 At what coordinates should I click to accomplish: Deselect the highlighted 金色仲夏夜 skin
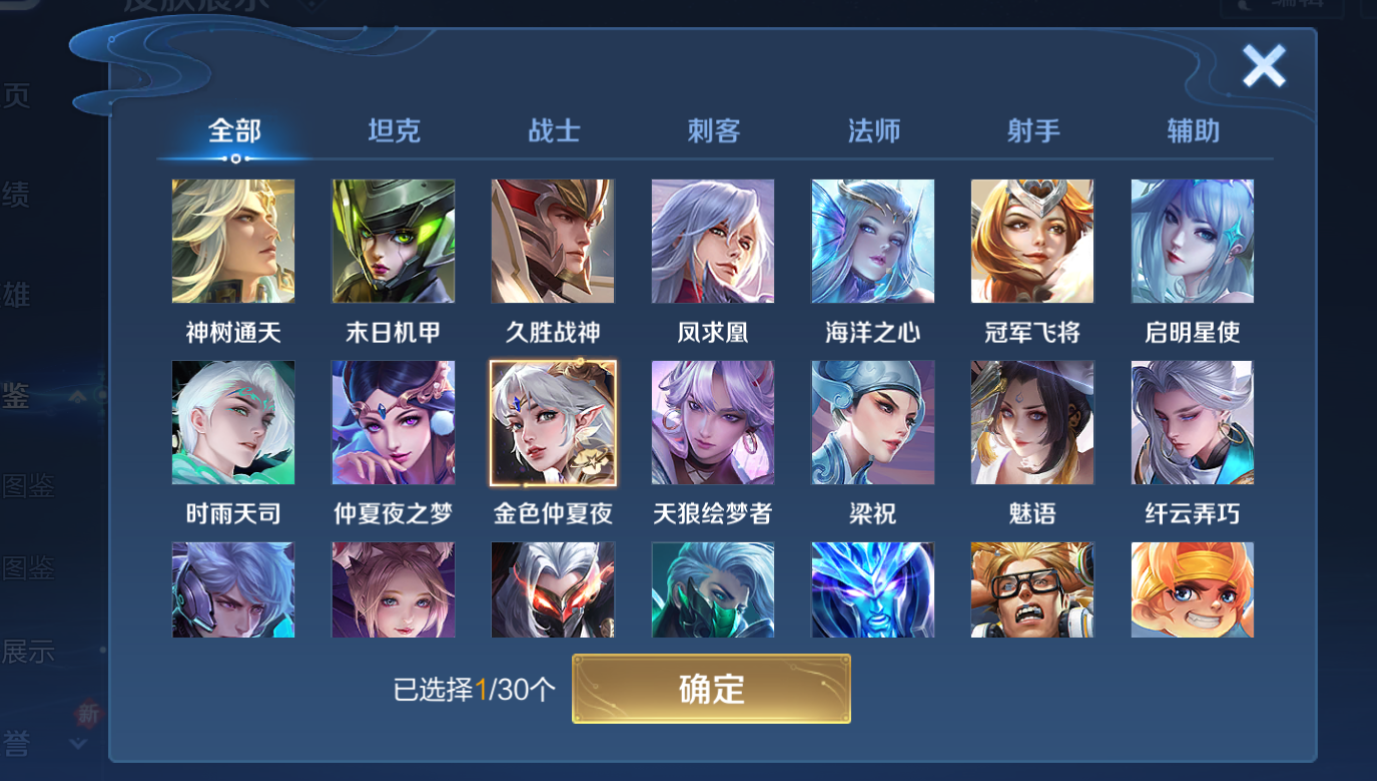click(x=553, y=423)
